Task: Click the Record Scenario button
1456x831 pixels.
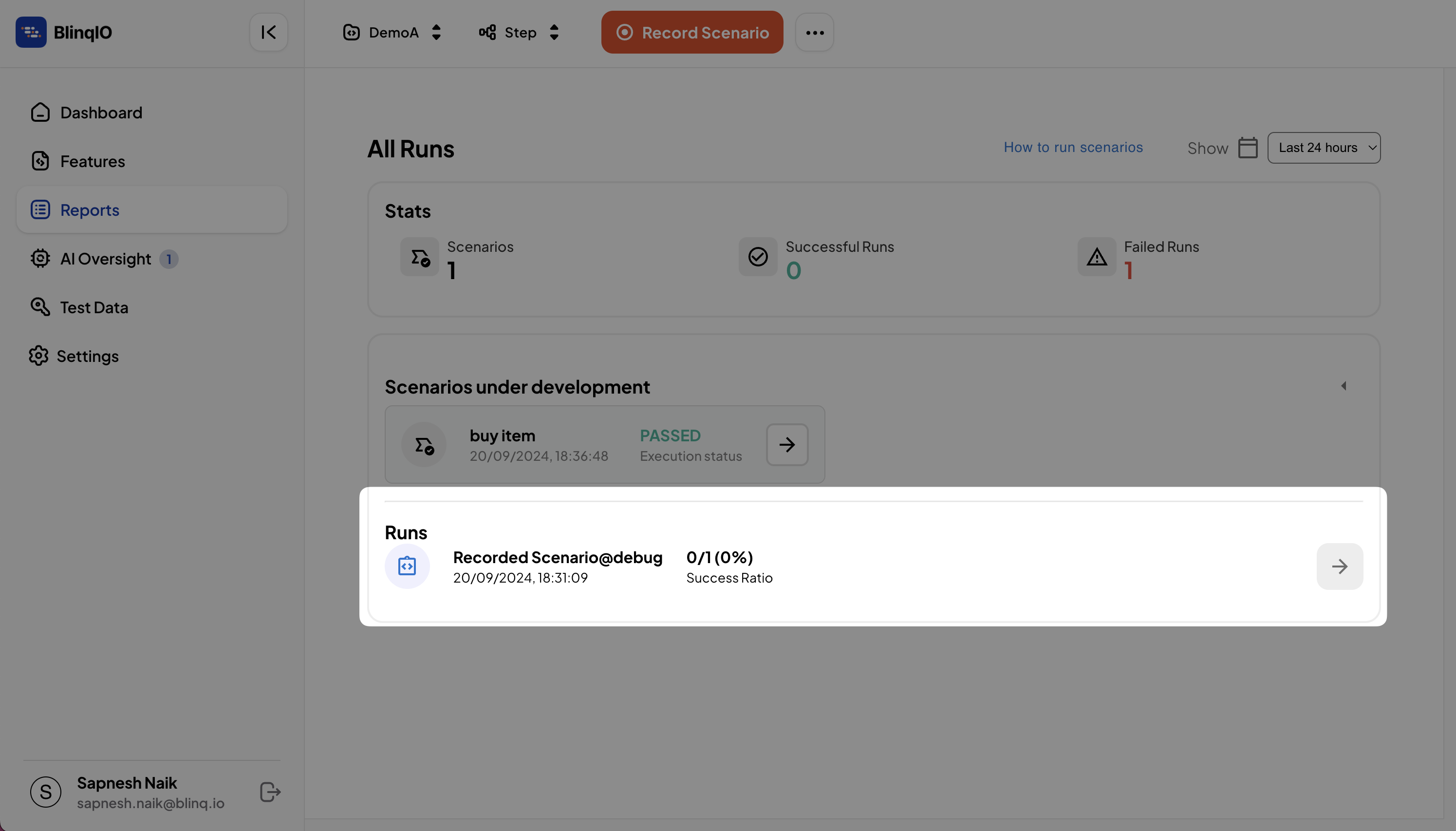Action: click(x=692, y=32)
